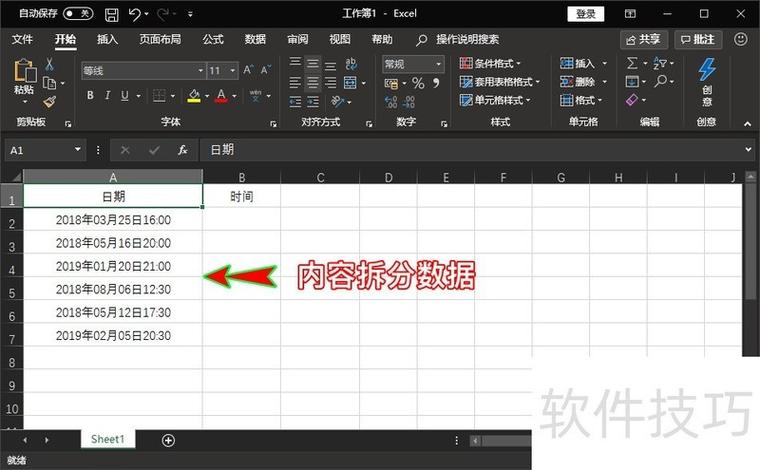Click the Comma Style icon

tap(436, 83)
